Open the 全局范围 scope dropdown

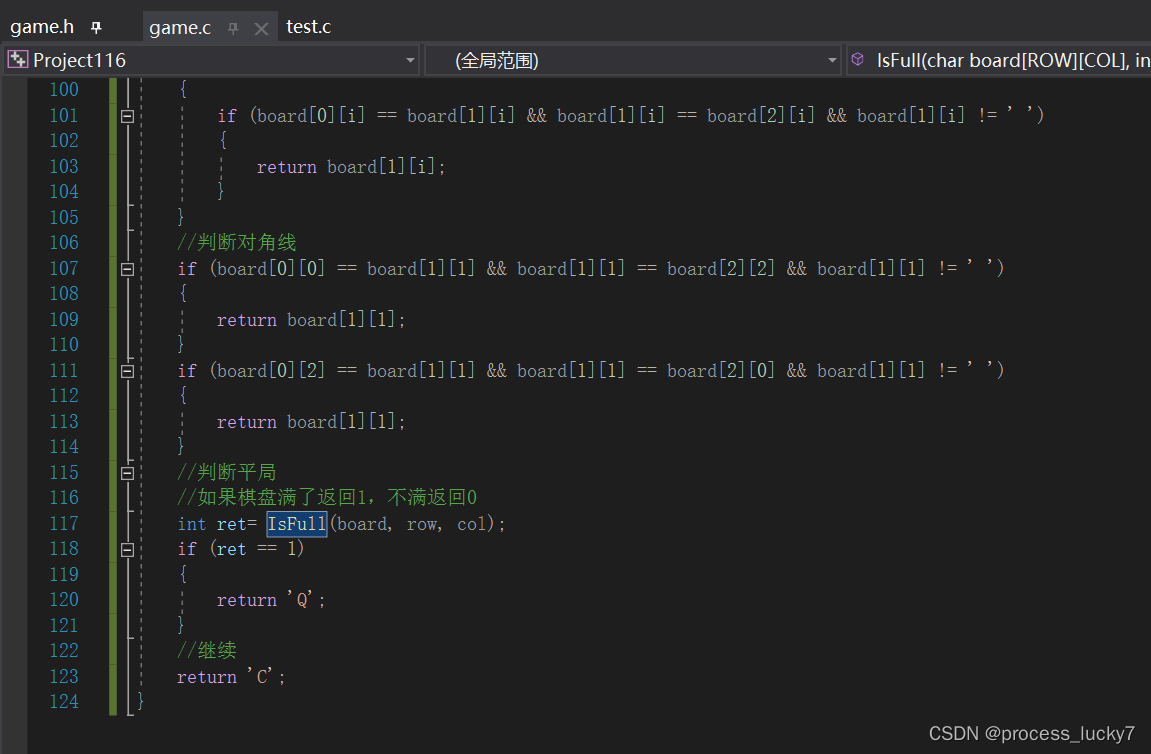coord(832,60)
